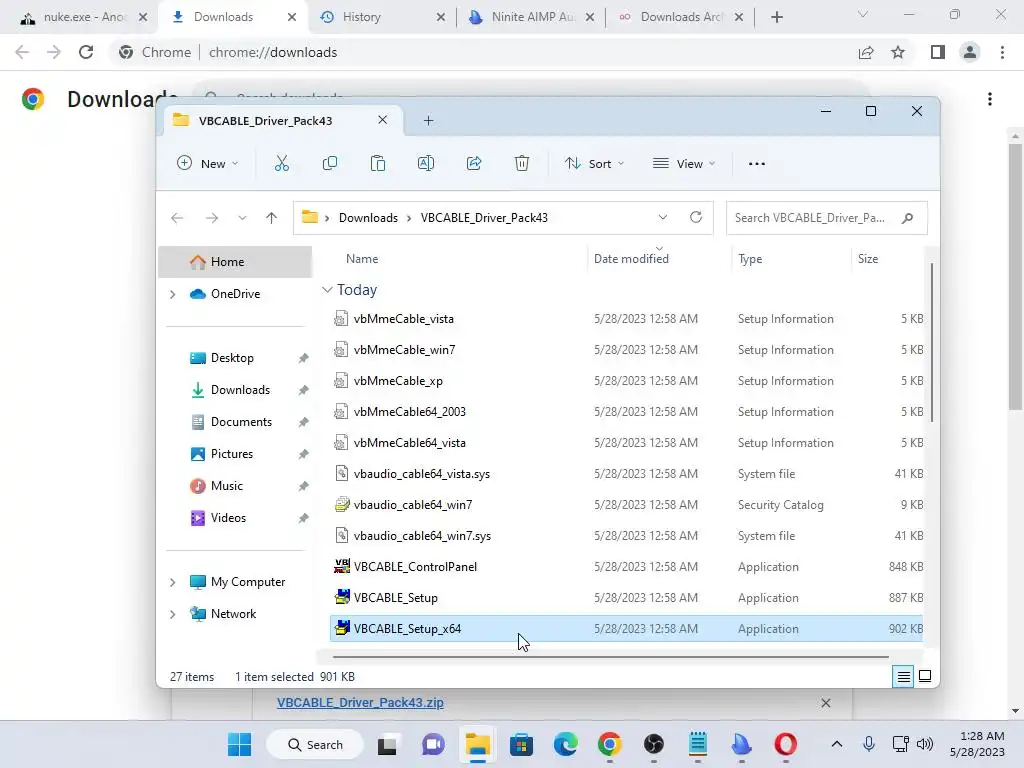Open OBS Studio from taskbar
This screenshot has width=1024, height=768.
point(654,744)
